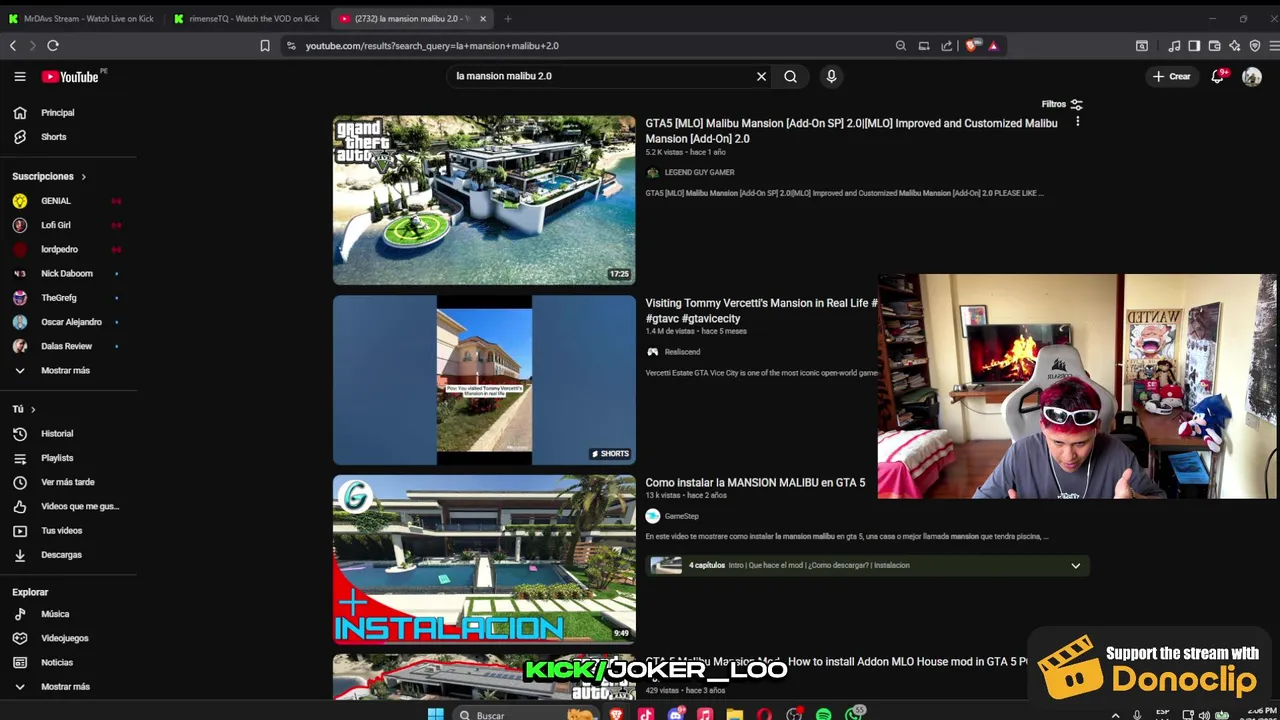Open Spotify from the taskbar
The width and height of the screenshot is (1280, 720).
(823, 714)
